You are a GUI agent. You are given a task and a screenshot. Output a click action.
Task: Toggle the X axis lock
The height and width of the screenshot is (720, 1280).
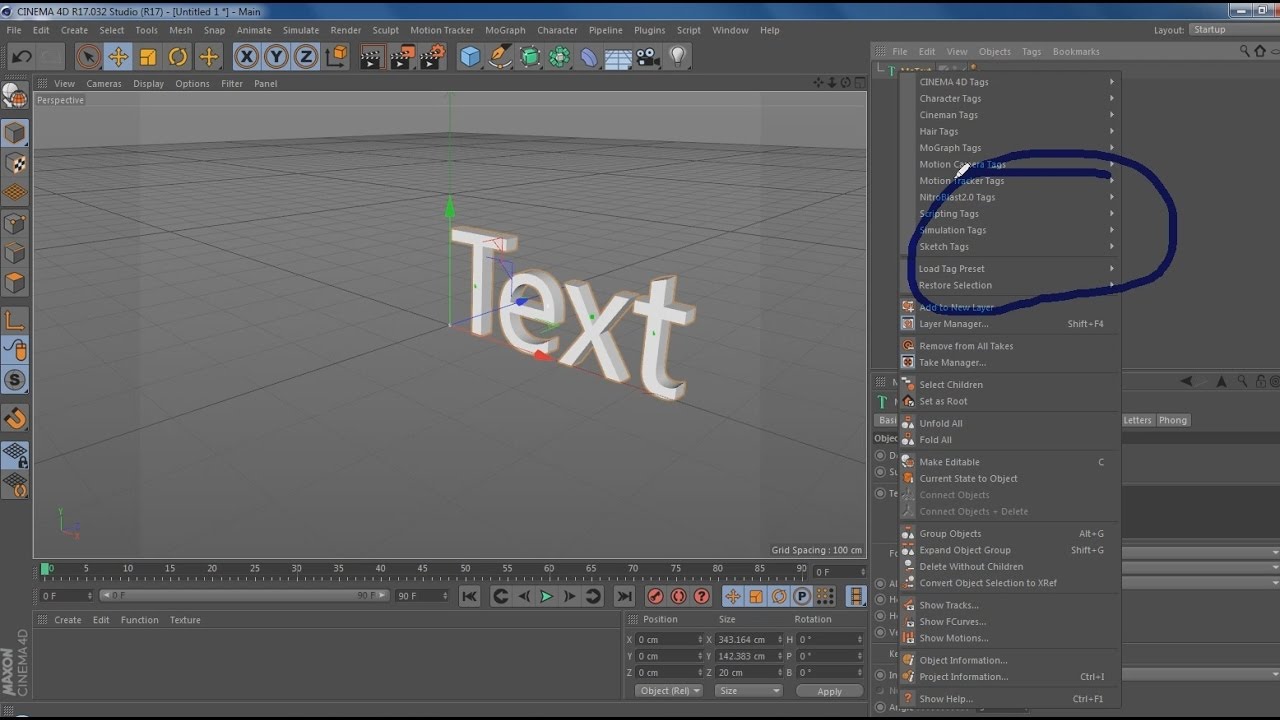[246, 57]
